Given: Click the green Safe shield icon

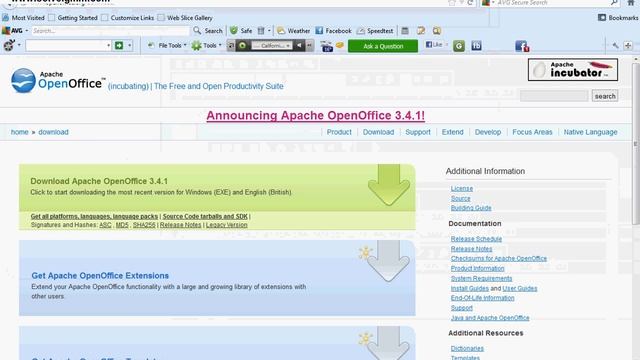Looking at the screenshot, I should pyautogui.click(x=233, y=31).
